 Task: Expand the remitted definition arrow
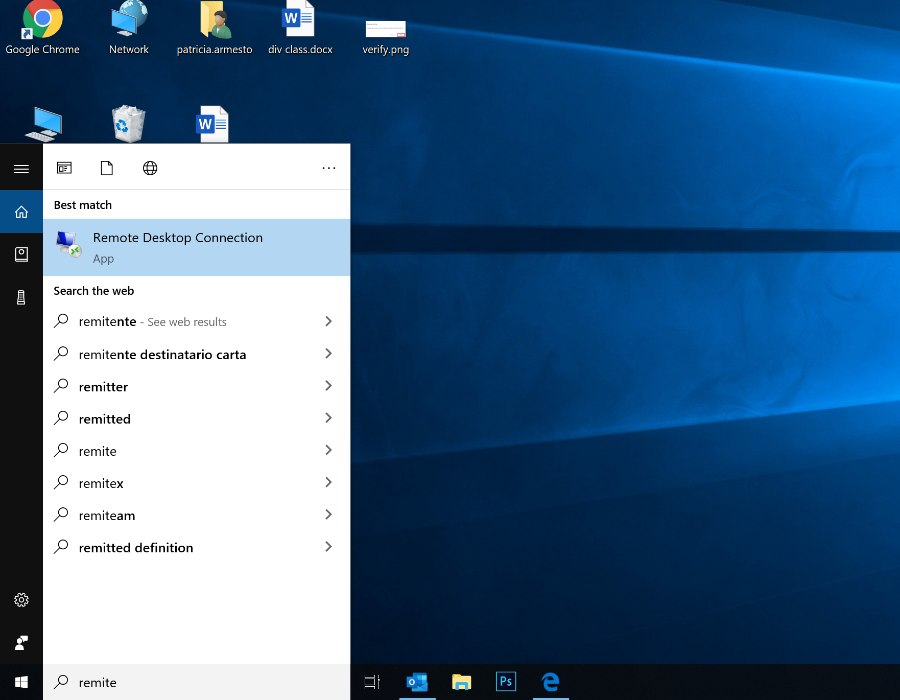[x=328, y=546]
